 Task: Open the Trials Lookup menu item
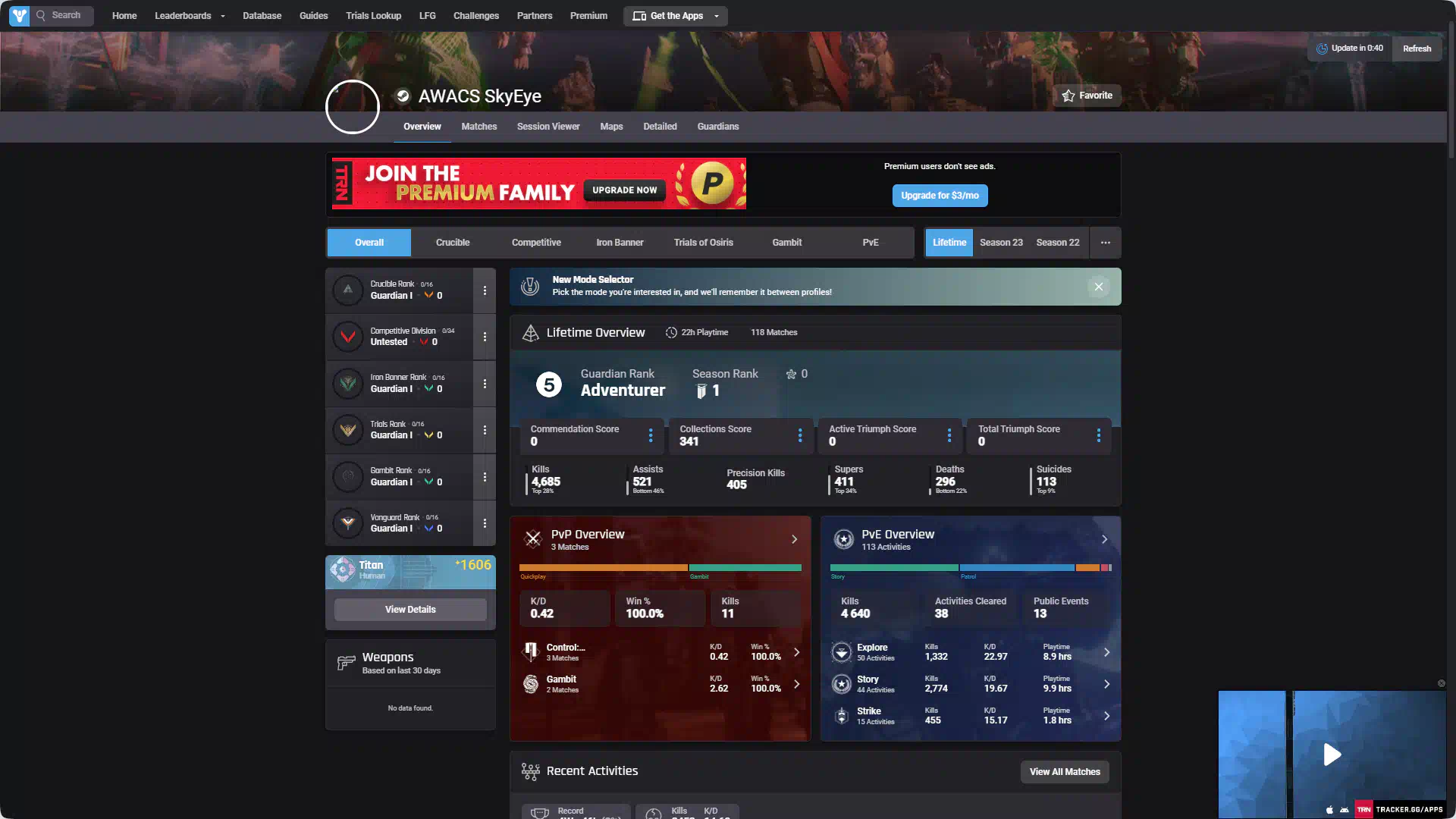point(373,16)
